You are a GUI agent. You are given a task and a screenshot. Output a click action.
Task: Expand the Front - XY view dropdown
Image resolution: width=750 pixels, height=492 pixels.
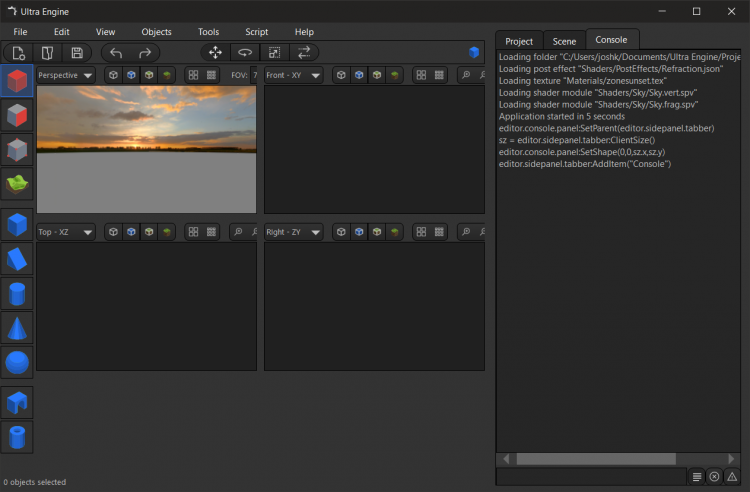(x=293, y=75)
